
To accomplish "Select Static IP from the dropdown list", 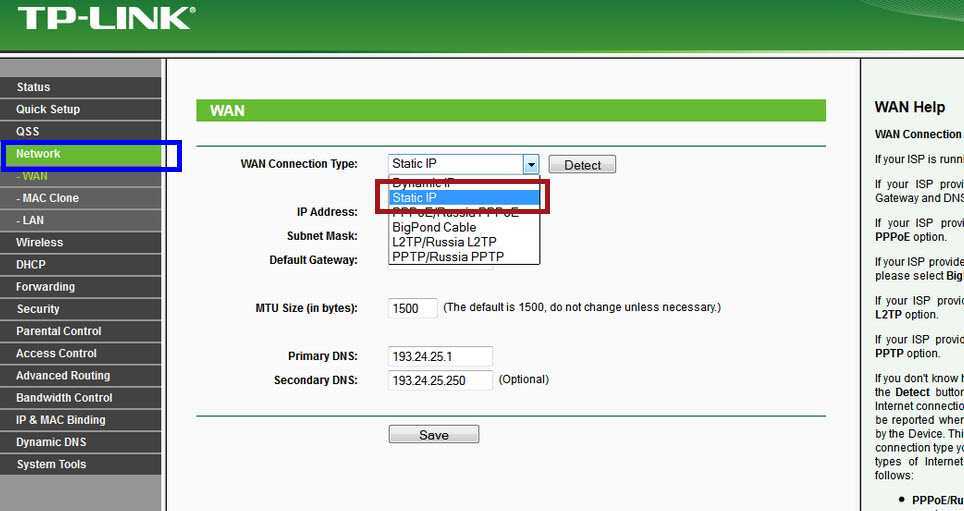I will [x=464, y=198].
